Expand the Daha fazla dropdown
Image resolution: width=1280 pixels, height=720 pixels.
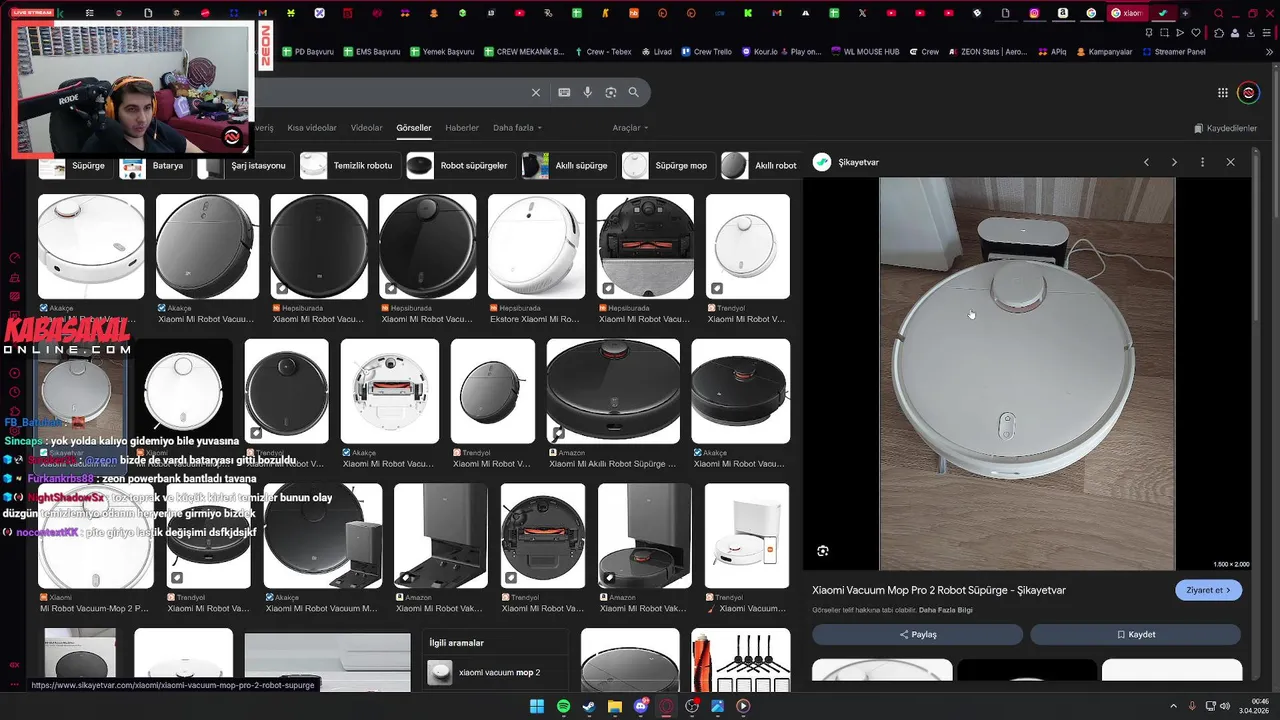click(518, 128)
